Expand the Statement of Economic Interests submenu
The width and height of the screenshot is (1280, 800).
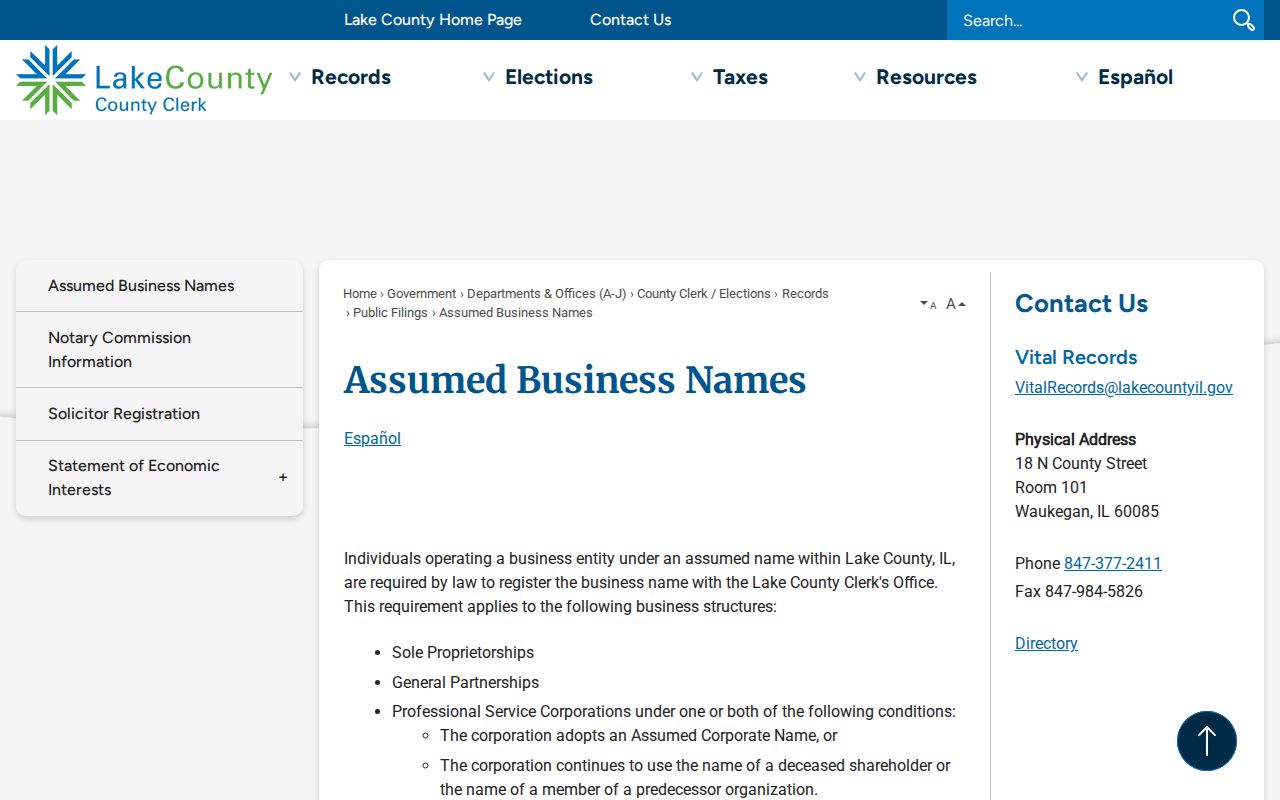pos(283,478)
